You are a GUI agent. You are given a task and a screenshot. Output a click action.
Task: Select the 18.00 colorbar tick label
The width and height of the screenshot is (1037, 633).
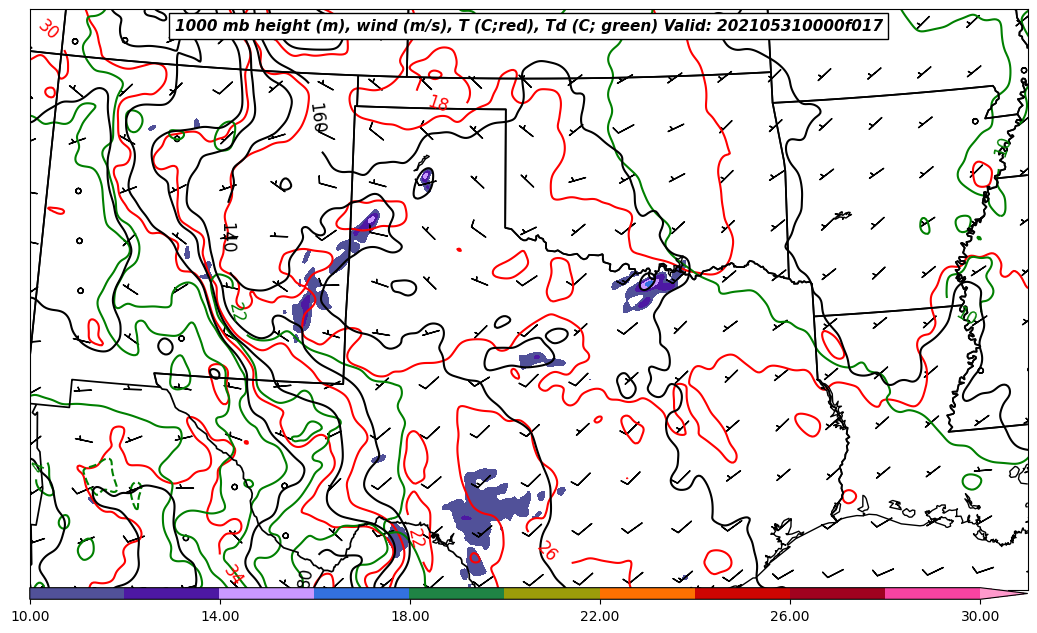tap(409, 616)
